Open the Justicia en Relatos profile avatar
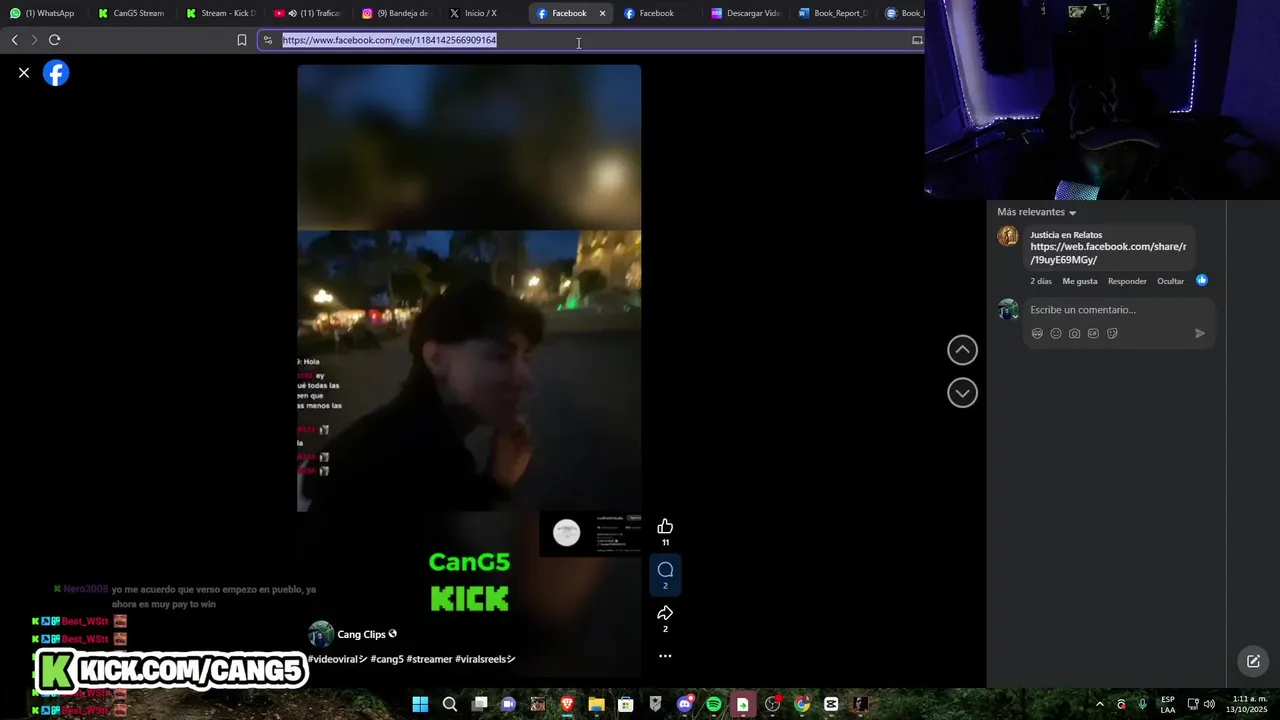 point(1008,236)
